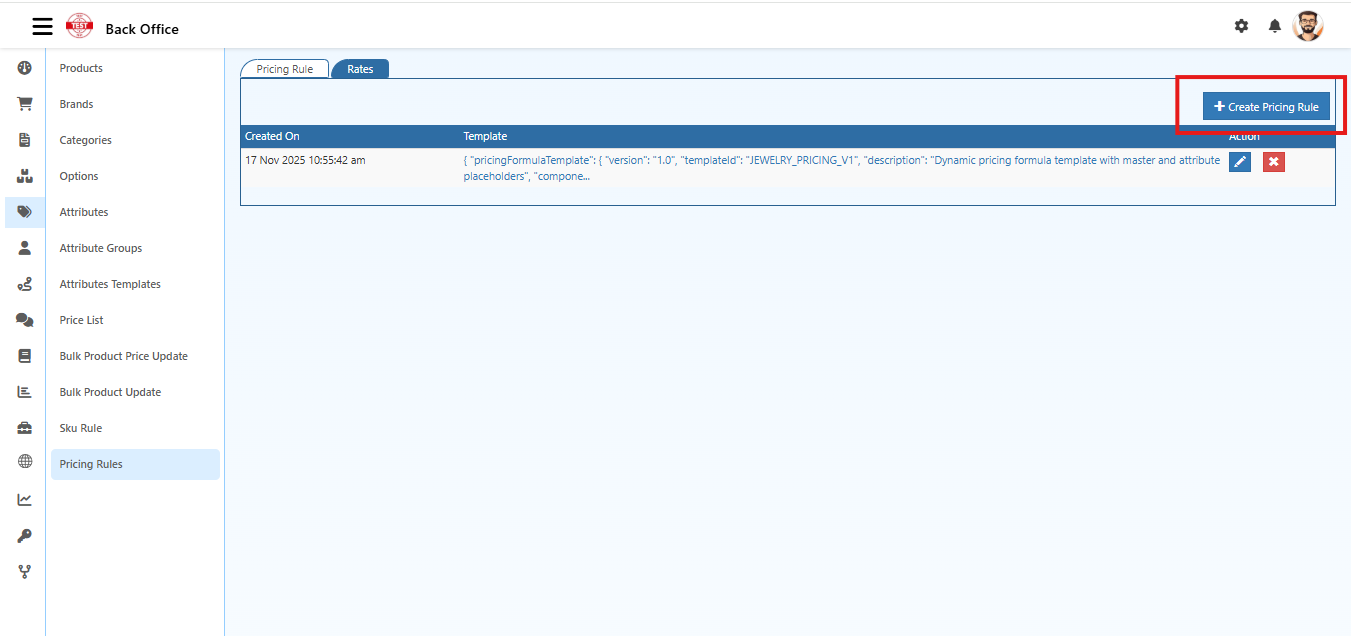This screenshot has width=1351, height=636.
Task: Open Bulk Product Price Update from the sidebar
Action: [123, 355]
